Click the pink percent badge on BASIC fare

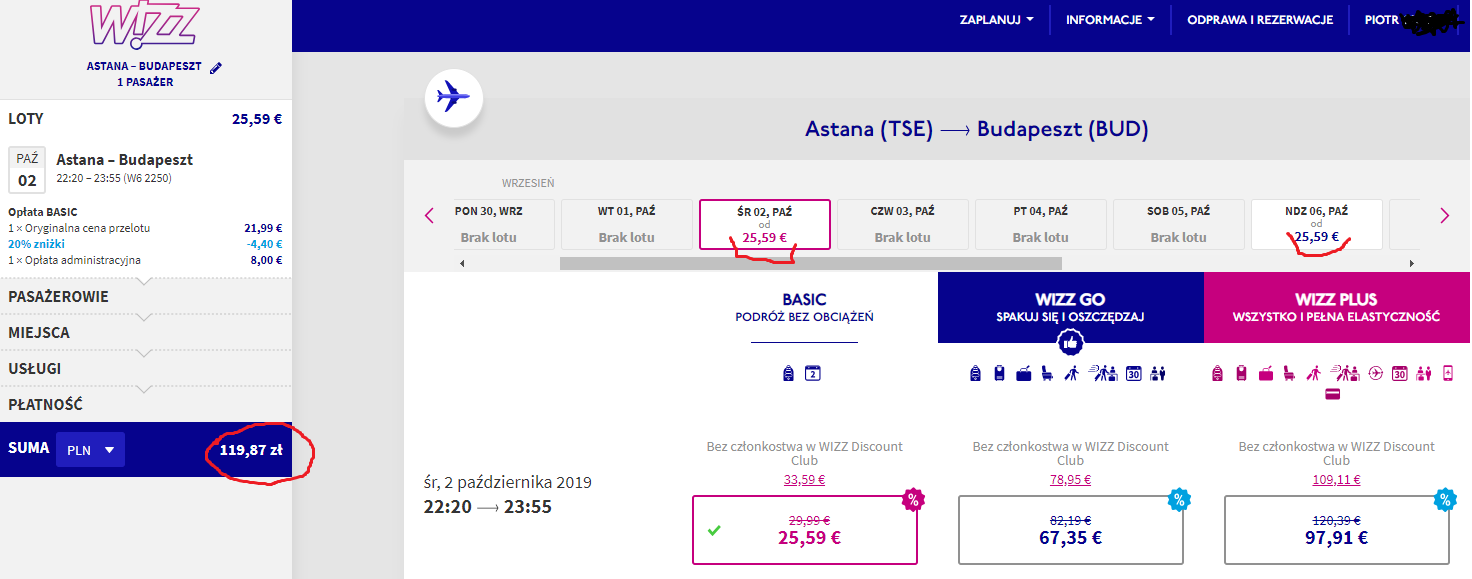coord(913,499)
